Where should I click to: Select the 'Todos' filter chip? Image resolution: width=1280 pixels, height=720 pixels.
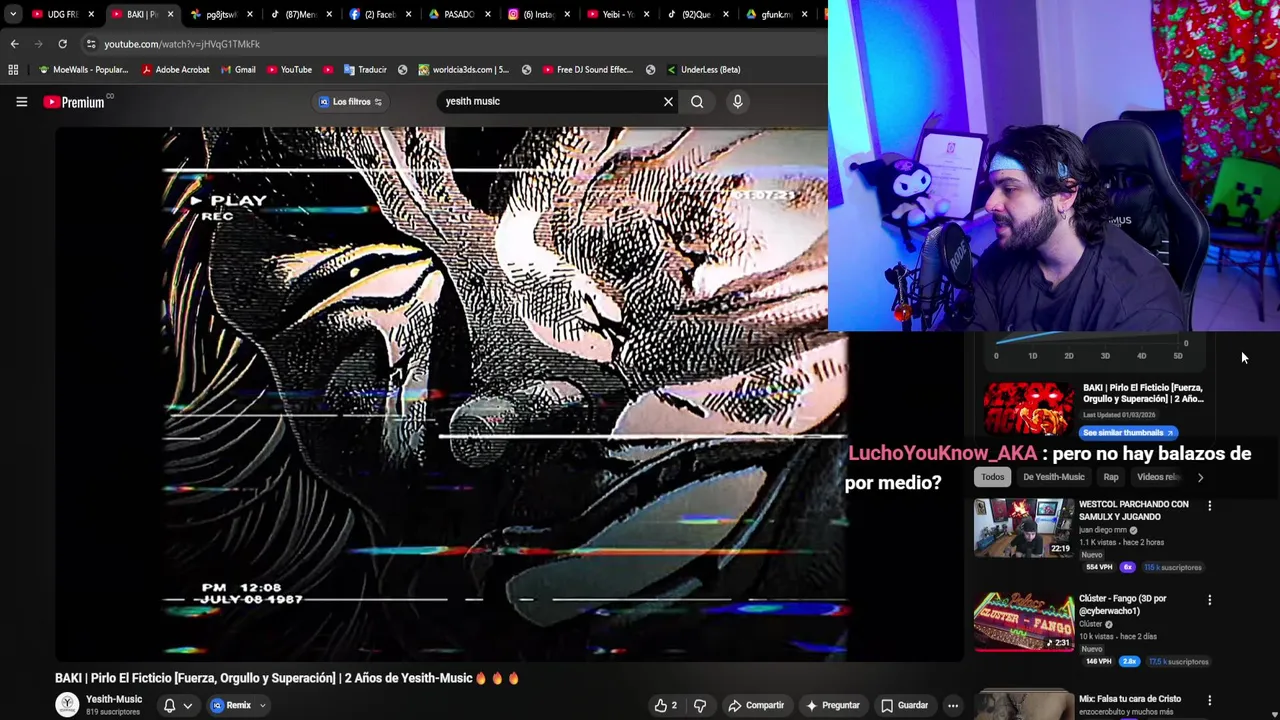click(992, 477)
